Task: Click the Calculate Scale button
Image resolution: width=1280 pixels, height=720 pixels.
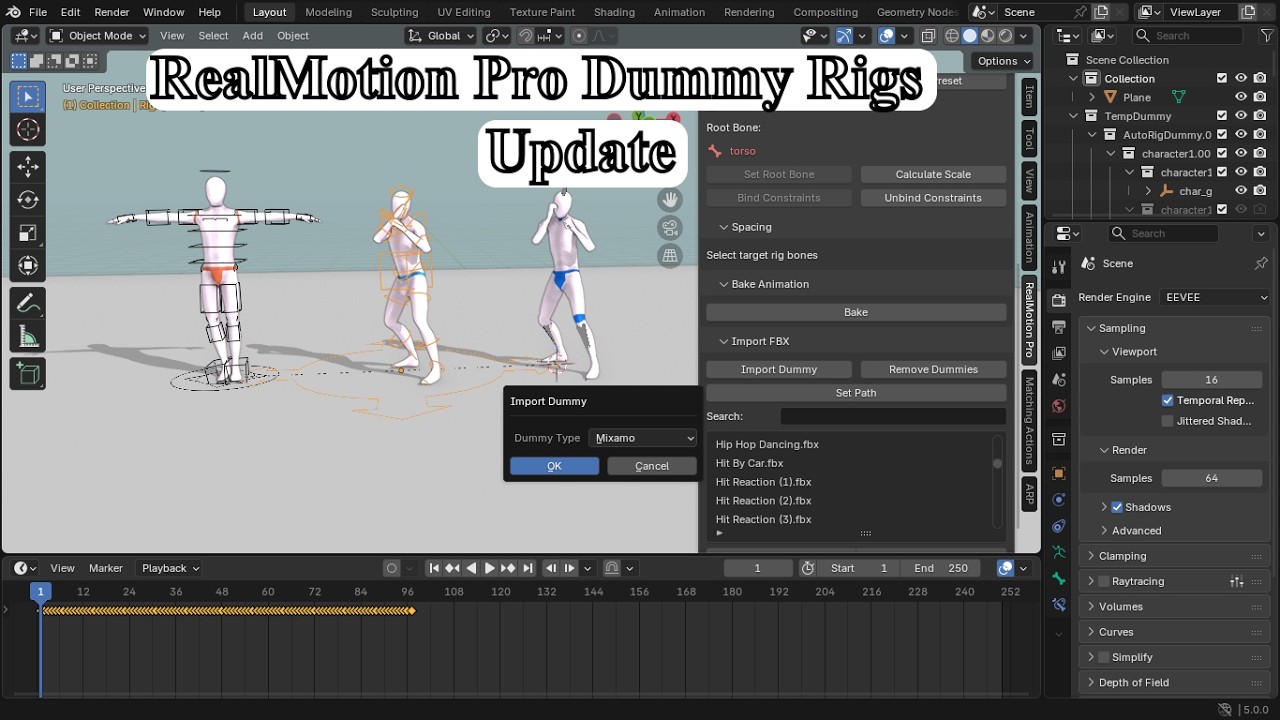Action: 933,174
